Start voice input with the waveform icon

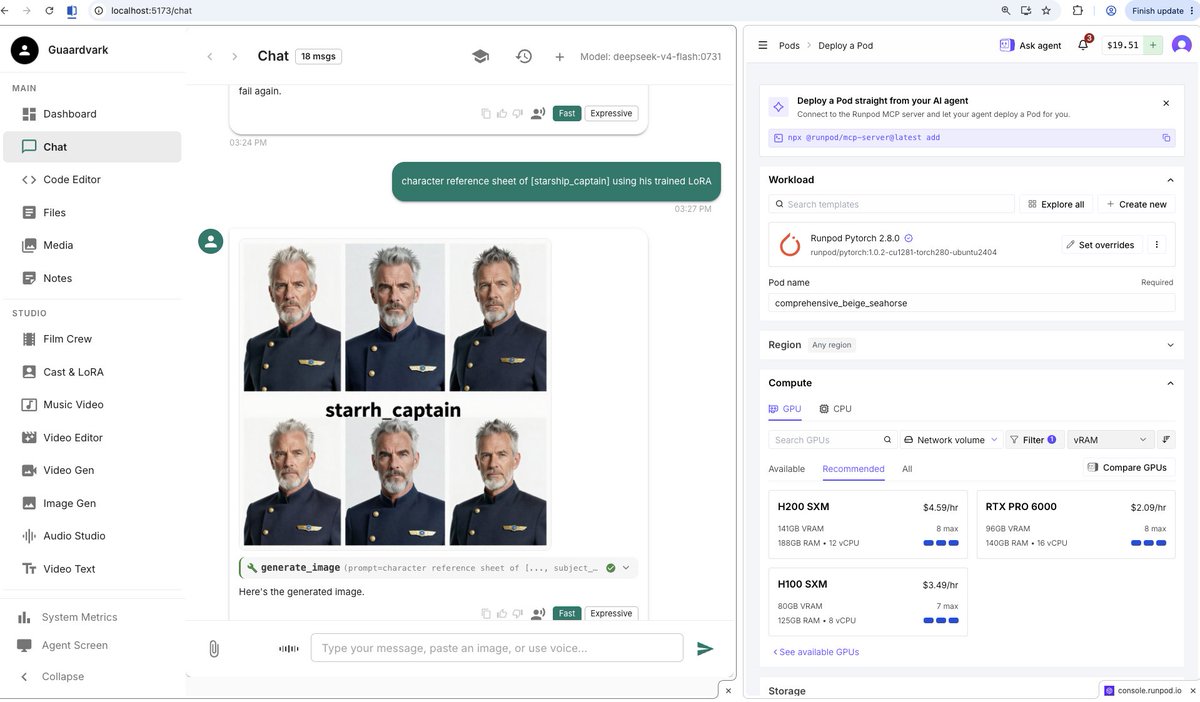point(289,648)
